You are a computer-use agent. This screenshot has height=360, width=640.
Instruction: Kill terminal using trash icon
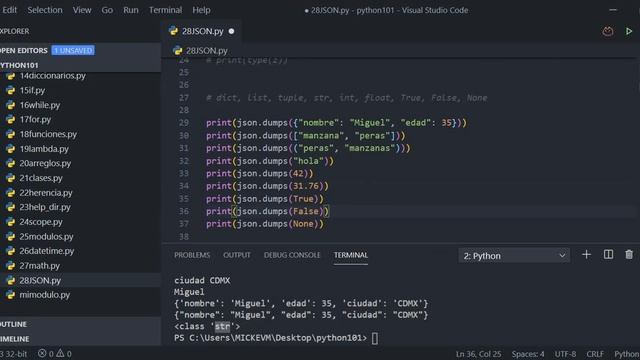[629, 255]
